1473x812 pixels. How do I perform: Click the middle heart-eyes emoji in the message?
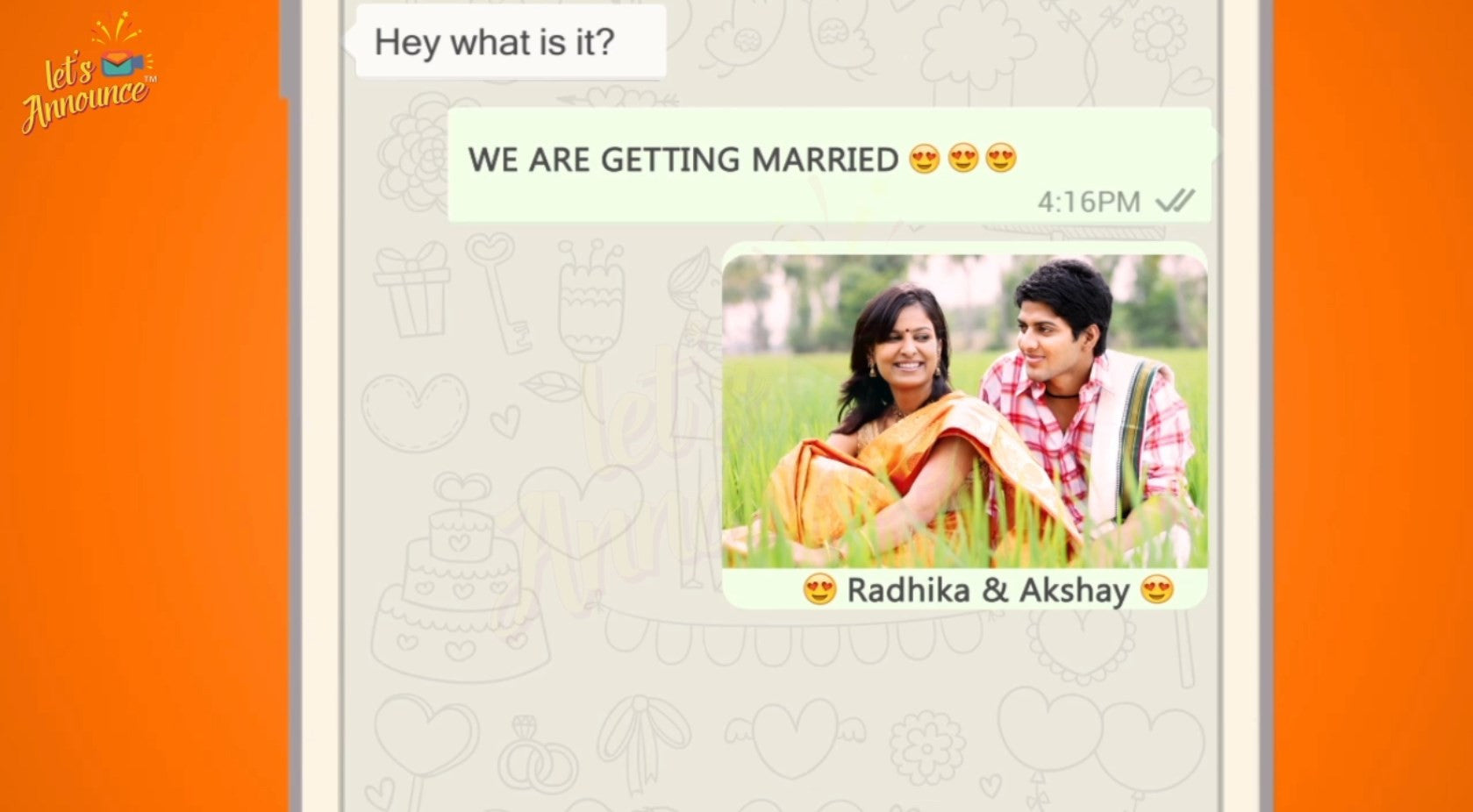963,159
